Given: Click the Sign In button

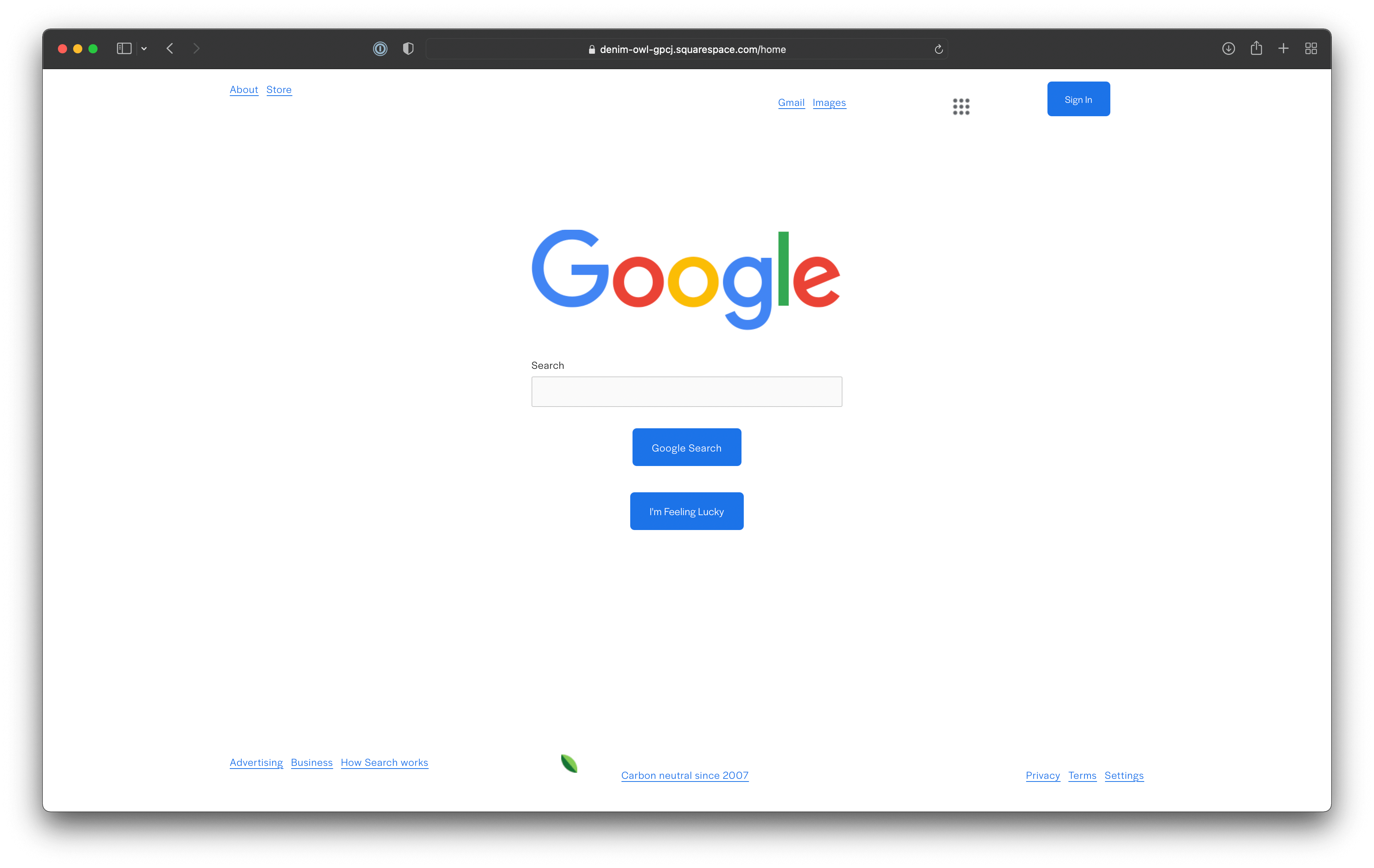Looking at the screenshot, I should (1078, 99).
